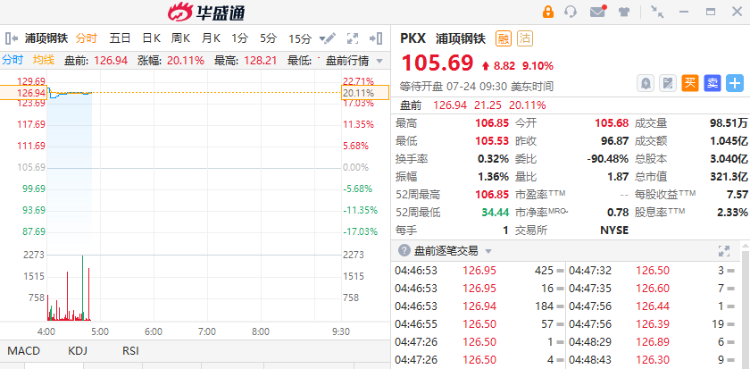This screenshot has height=369, width=750.
Task: Expand the 盘前逐笔交易 dropdown arrow
Action: (x=488, y=251)
